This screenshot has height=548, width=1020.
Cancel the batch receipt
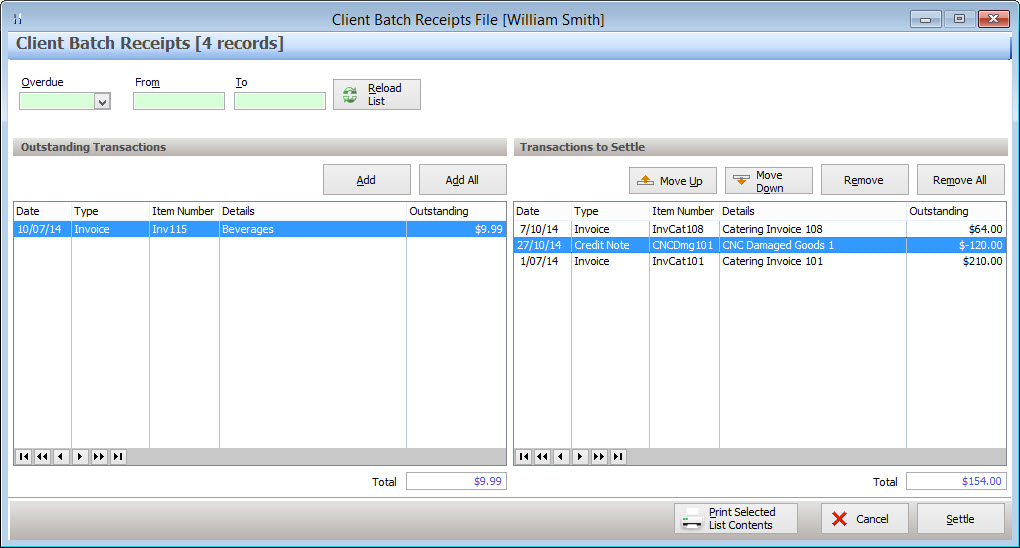864,519
